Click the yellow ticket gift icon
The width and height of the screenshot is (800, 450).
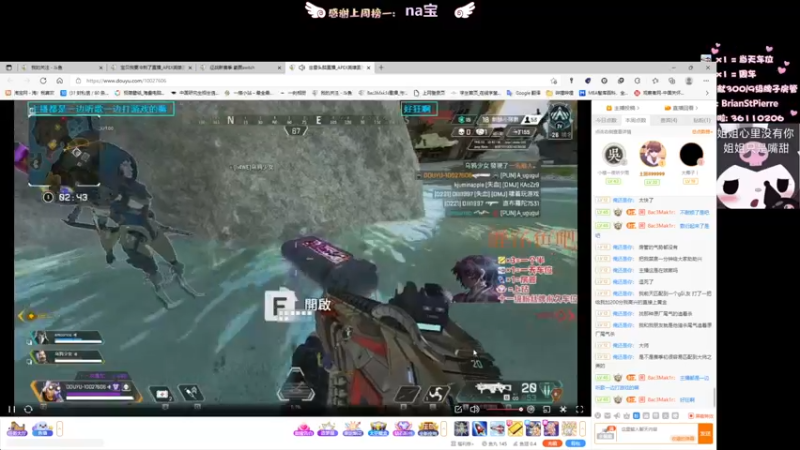(x=515, y=429)
